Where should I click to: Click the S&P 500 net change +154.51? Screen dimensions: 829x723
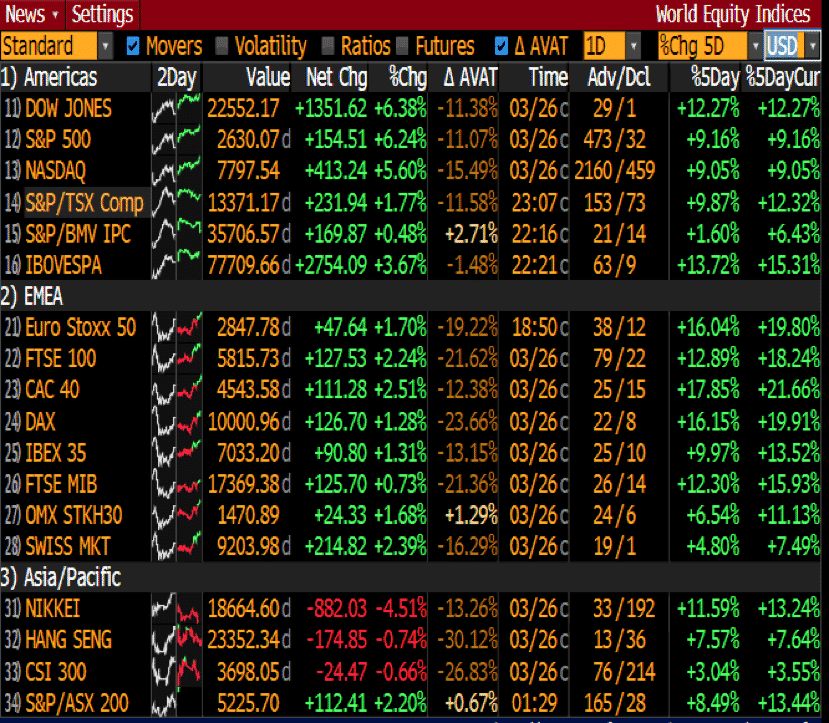pos(336,140)
